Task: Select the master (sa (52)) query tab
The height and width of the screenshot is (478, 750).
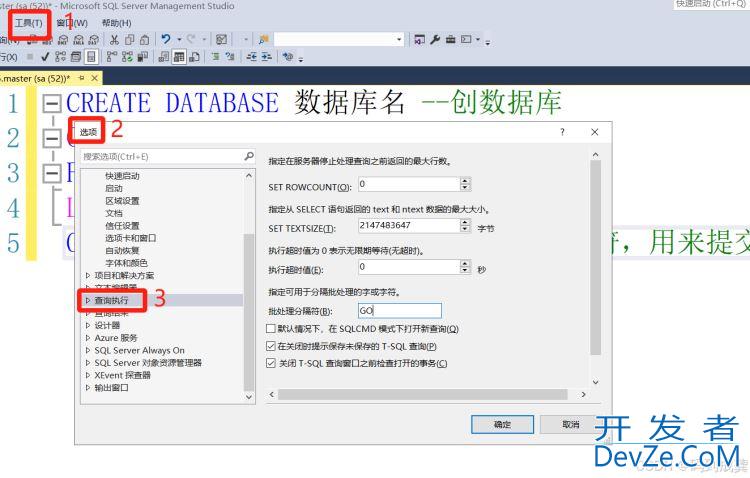Action: pos(36,78)
